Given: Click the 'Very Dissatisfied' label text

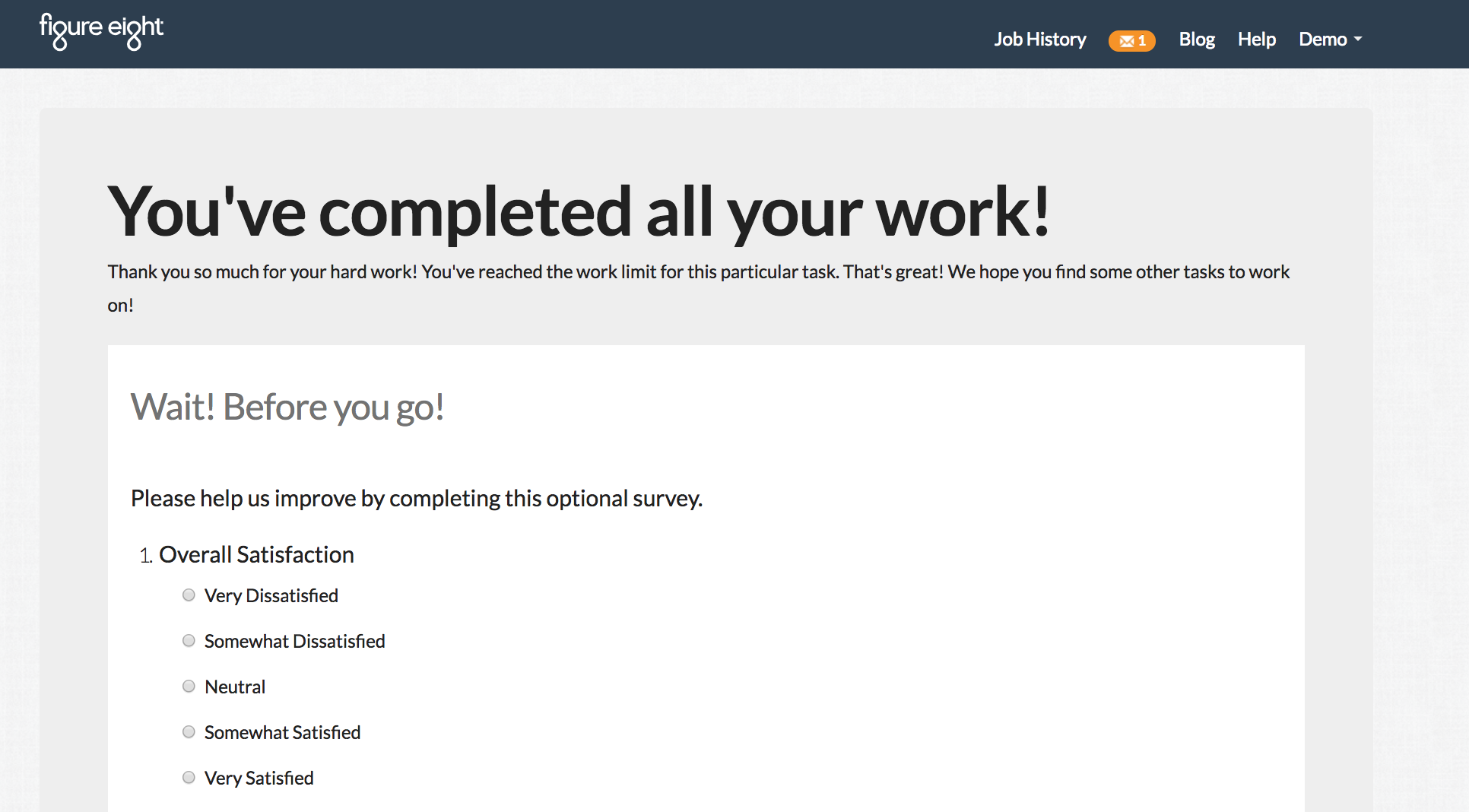Looking at the screenshot, I should point(271,595).
